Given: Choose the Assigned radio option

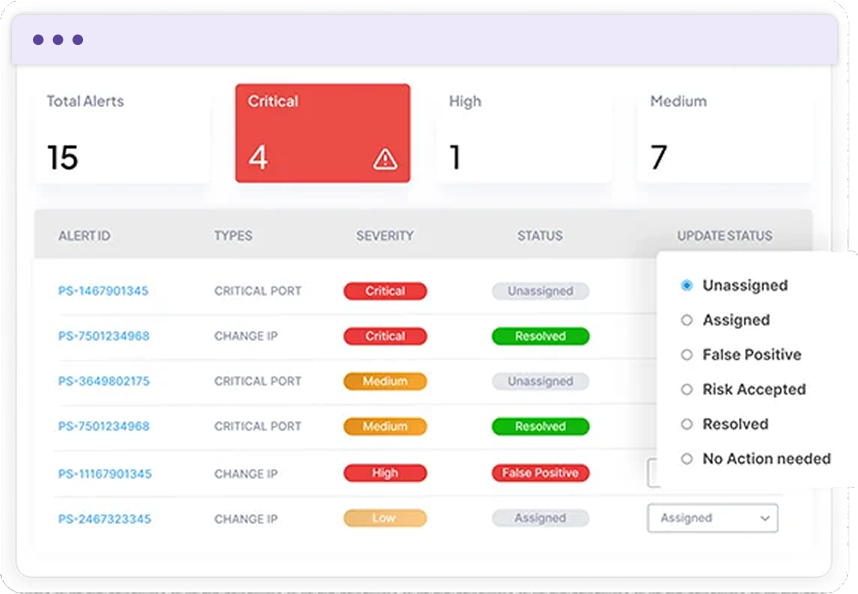Looking at the screenshot, I should click(x=687, y=320).
